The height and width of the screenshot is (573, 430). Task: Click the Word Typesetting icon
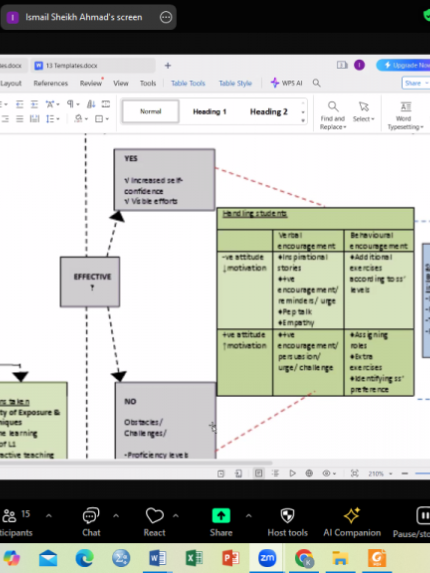[406, 115]
